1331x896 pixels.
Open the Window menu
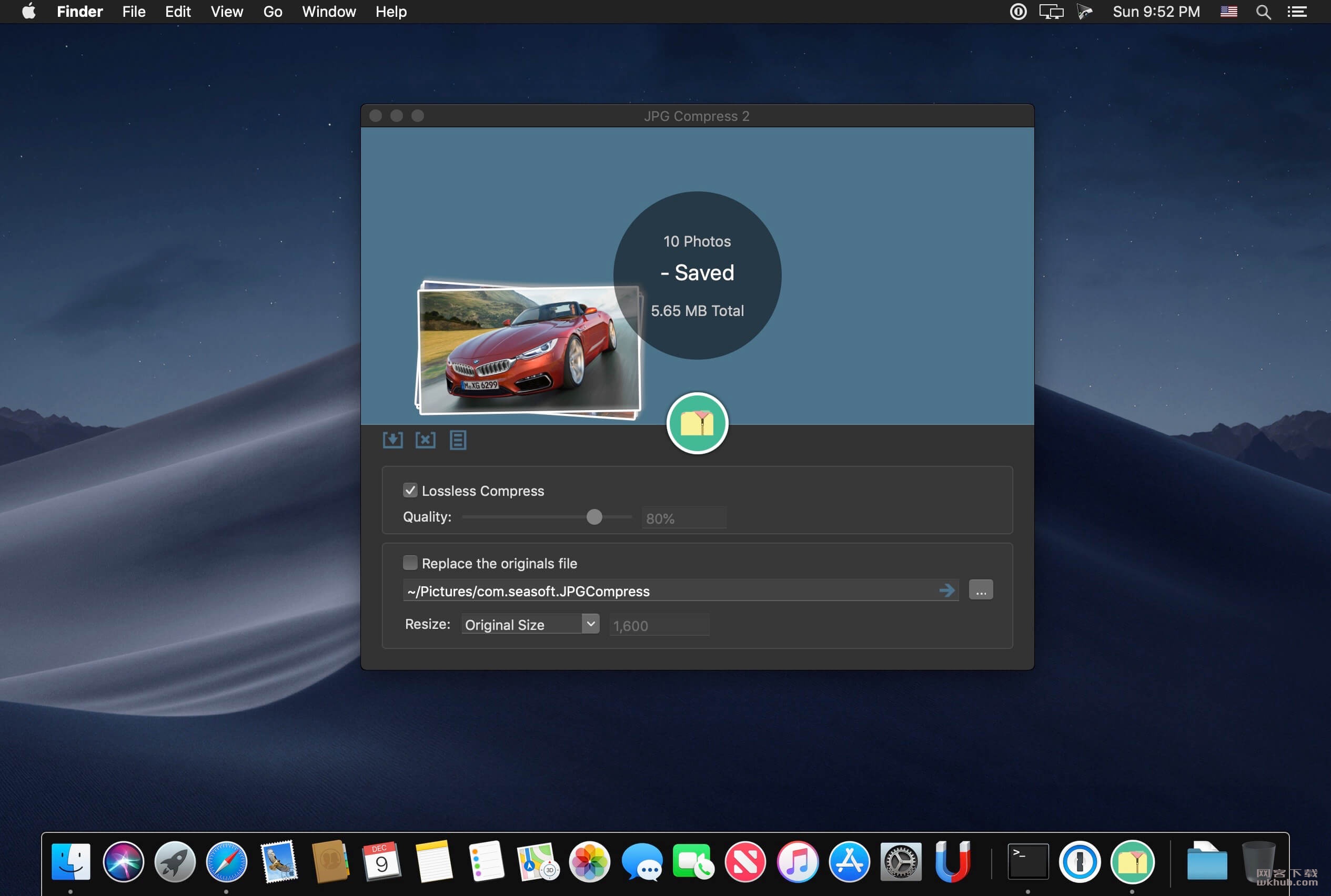tap(329, 12)
